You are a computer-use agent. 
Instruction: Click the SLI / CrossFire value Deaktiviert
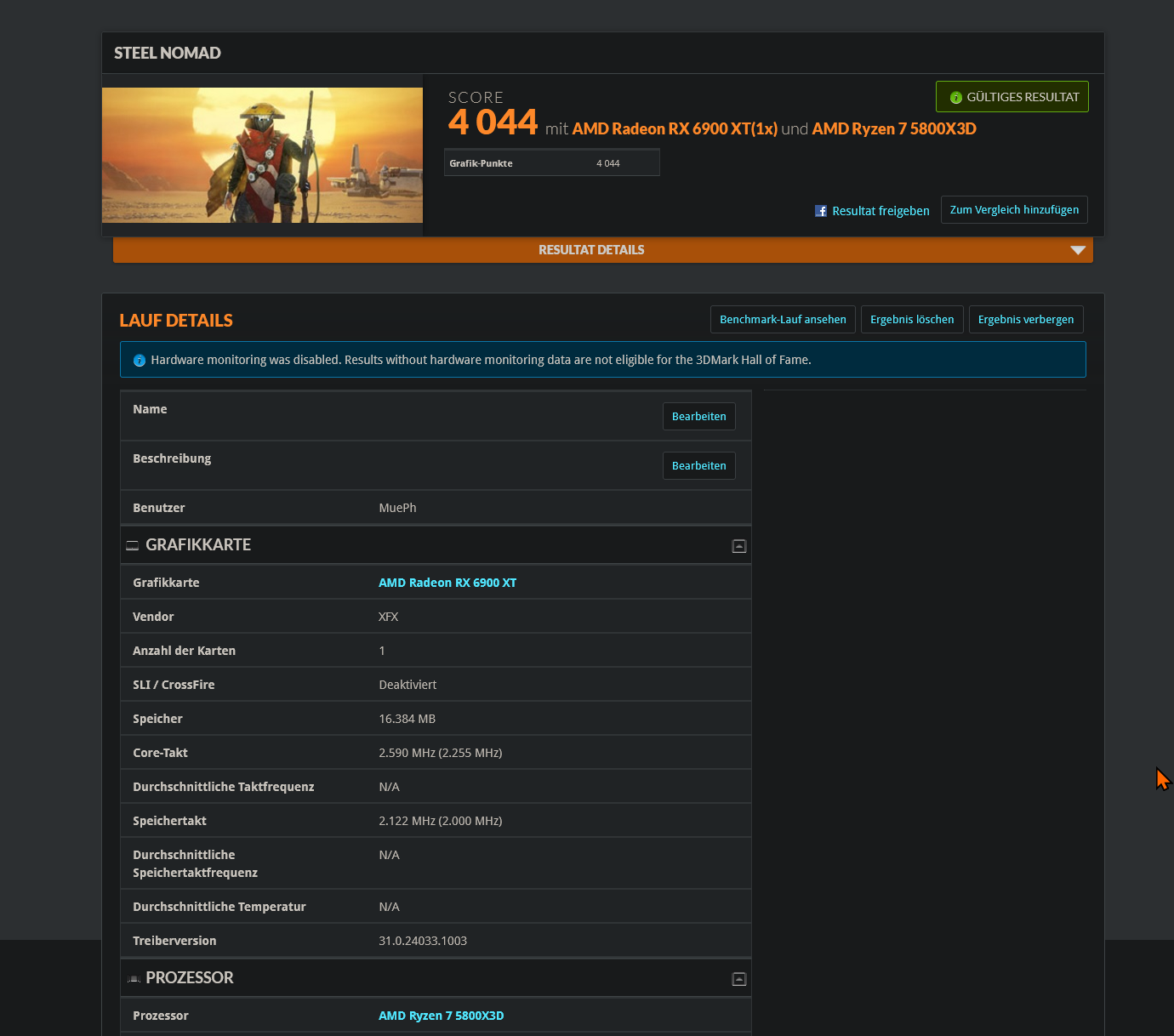[x=407, y=685]
